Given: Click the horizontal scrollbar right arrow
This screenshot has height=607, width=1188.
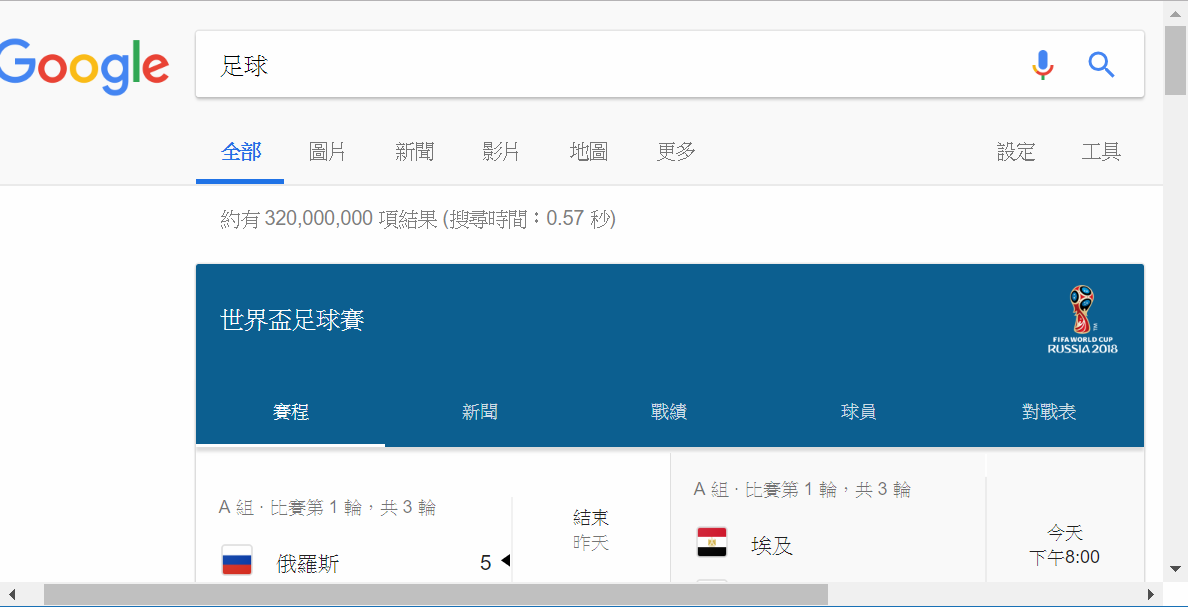Looking at the screenshot, I should (x=1151, y=593).
